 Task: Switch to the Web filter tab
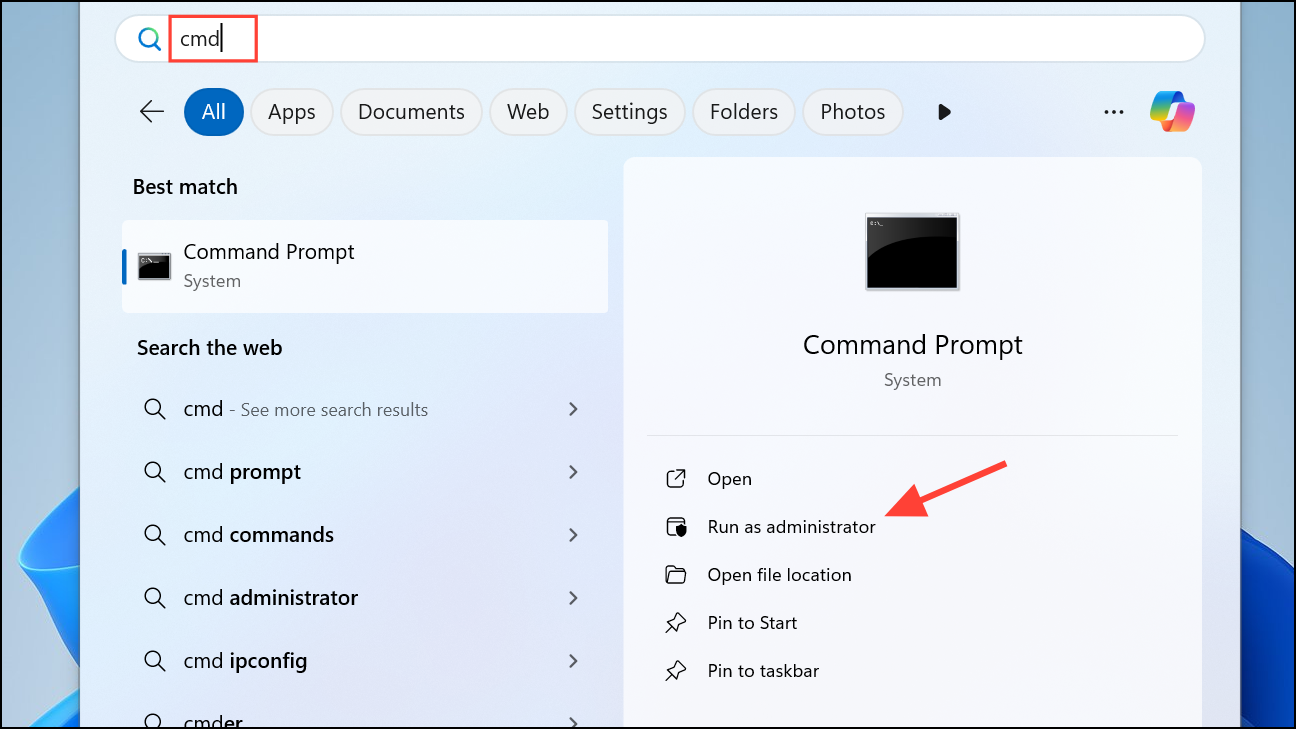pyautogui.click(x=528, y=112)
